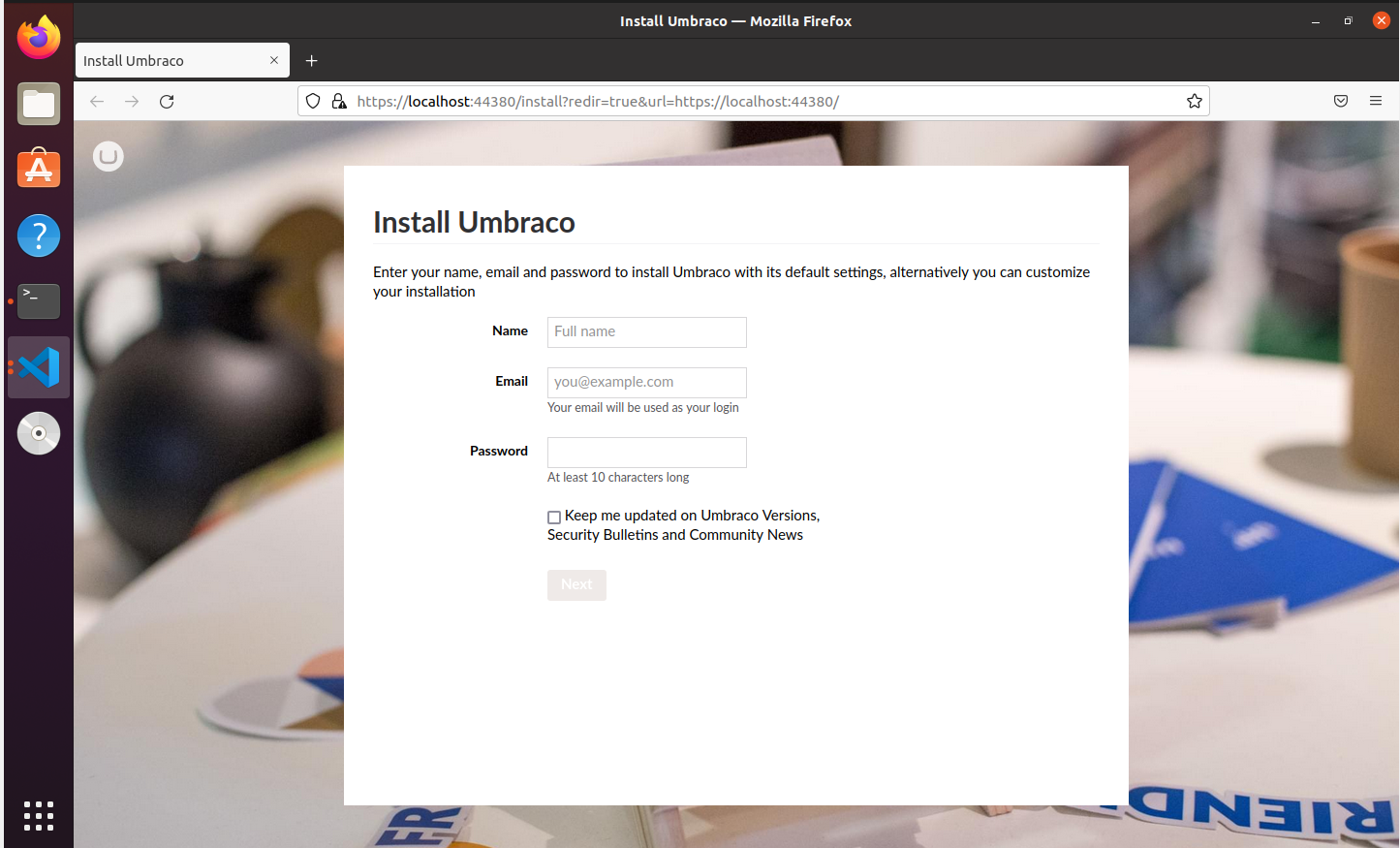Image resolution: width=1400 pixels, height=848 pixels.
Task: Click the Password field label
Action: [499, 451]
